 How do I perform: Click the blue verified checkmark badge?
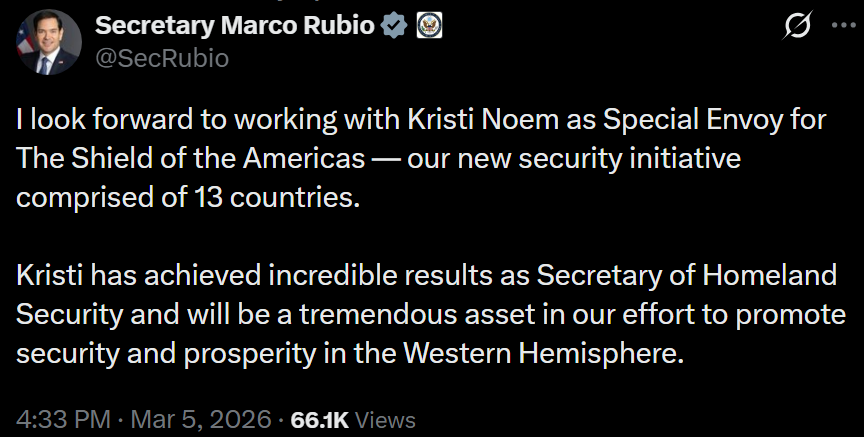coord(392,27)
